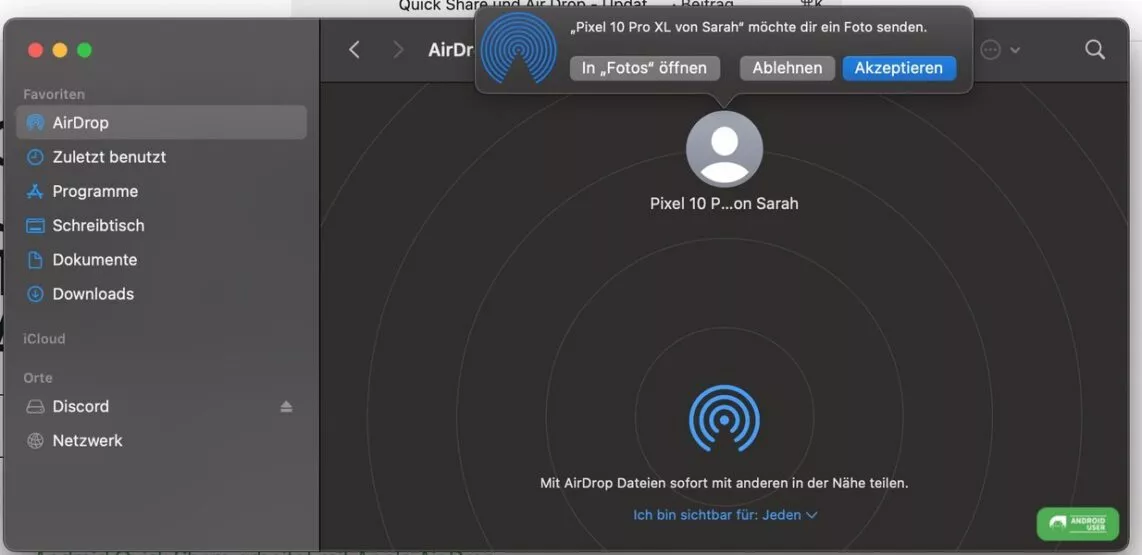Screen dimensions: 1142x555
Task: Click the AirDrop window title text
Action: point(452,50)
